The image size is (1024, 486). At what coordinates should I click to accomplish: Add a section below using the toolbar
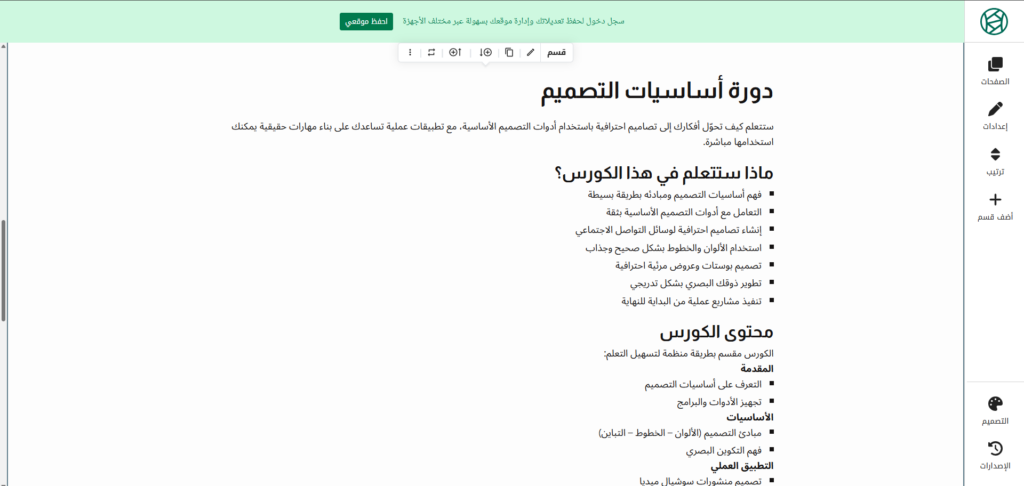(485, 52)
